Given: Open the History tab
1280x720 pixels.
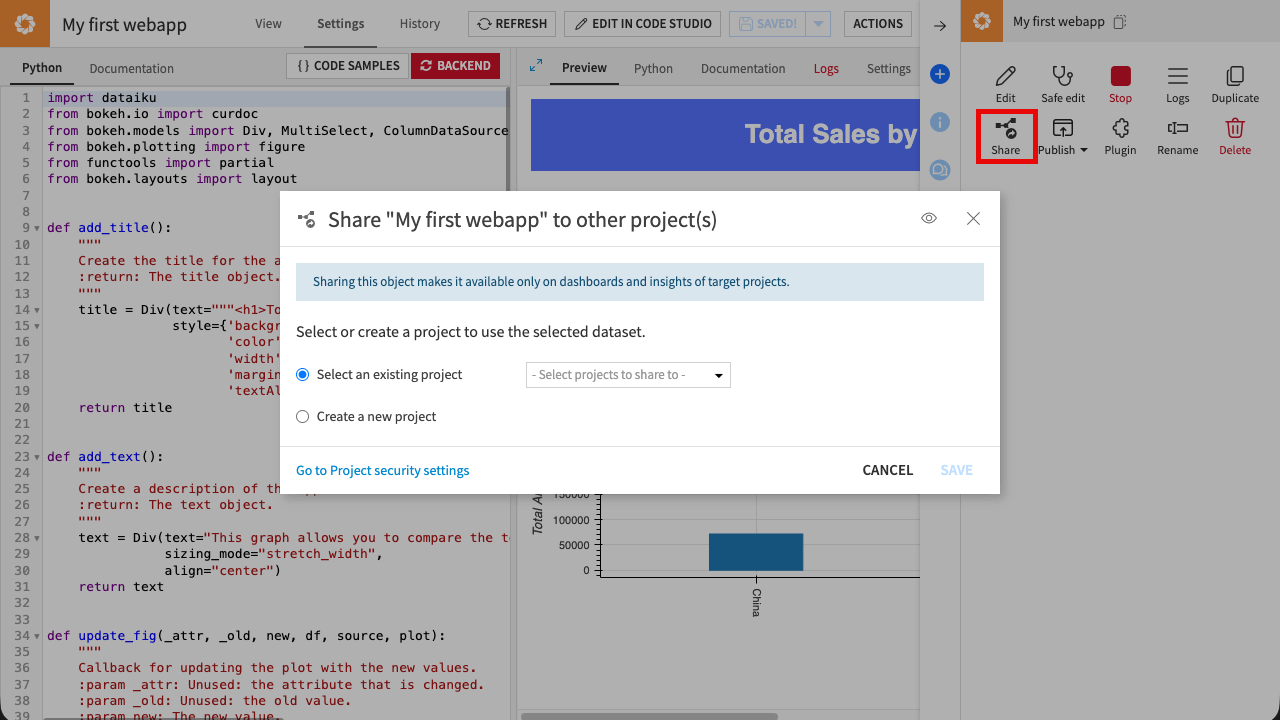Looking at the screenshot, I should (x=419, y=23).
